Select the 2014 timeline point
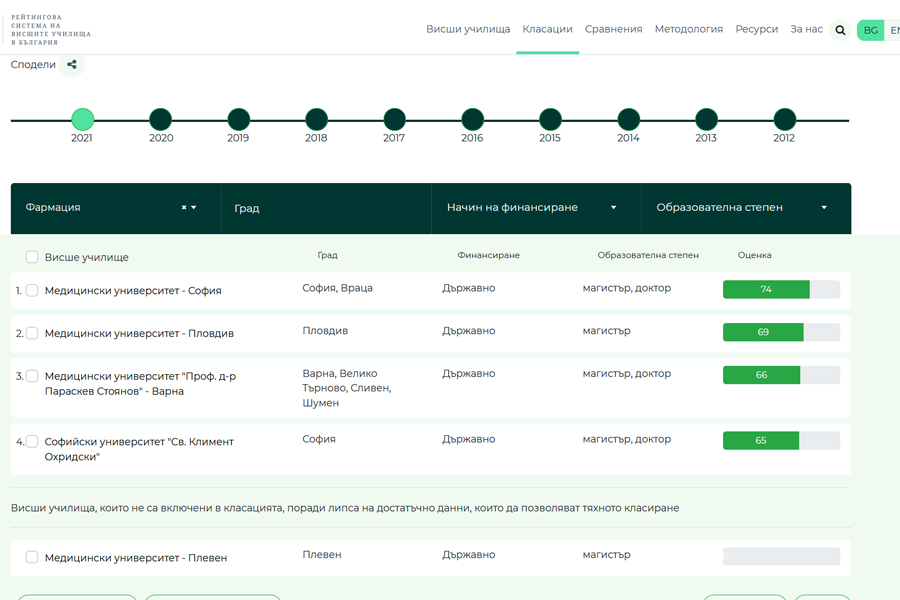Screen dimensions: 900x600 point(629,119)
